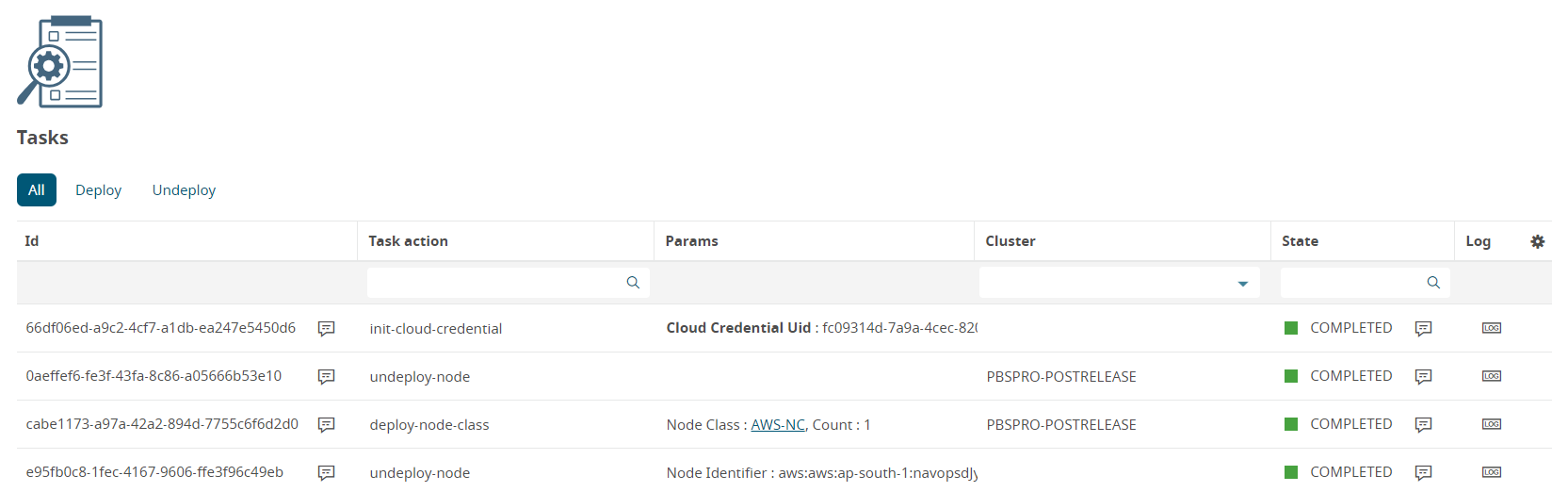Image resolution: width=1568 pixels, height=492 pixels.
Task: Open the AWS-NC node class link
Action: (777, 425)
